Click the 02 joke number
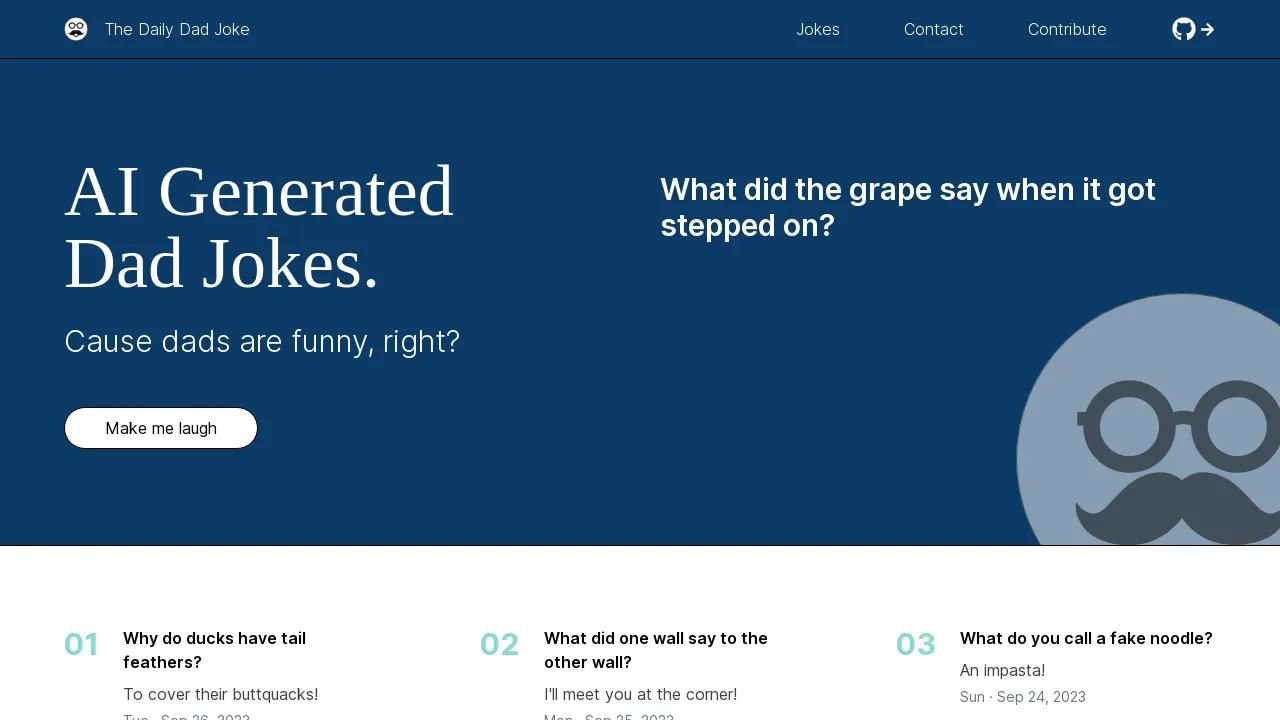This screenshot has width=1280, height=720. tap(499, 645)
